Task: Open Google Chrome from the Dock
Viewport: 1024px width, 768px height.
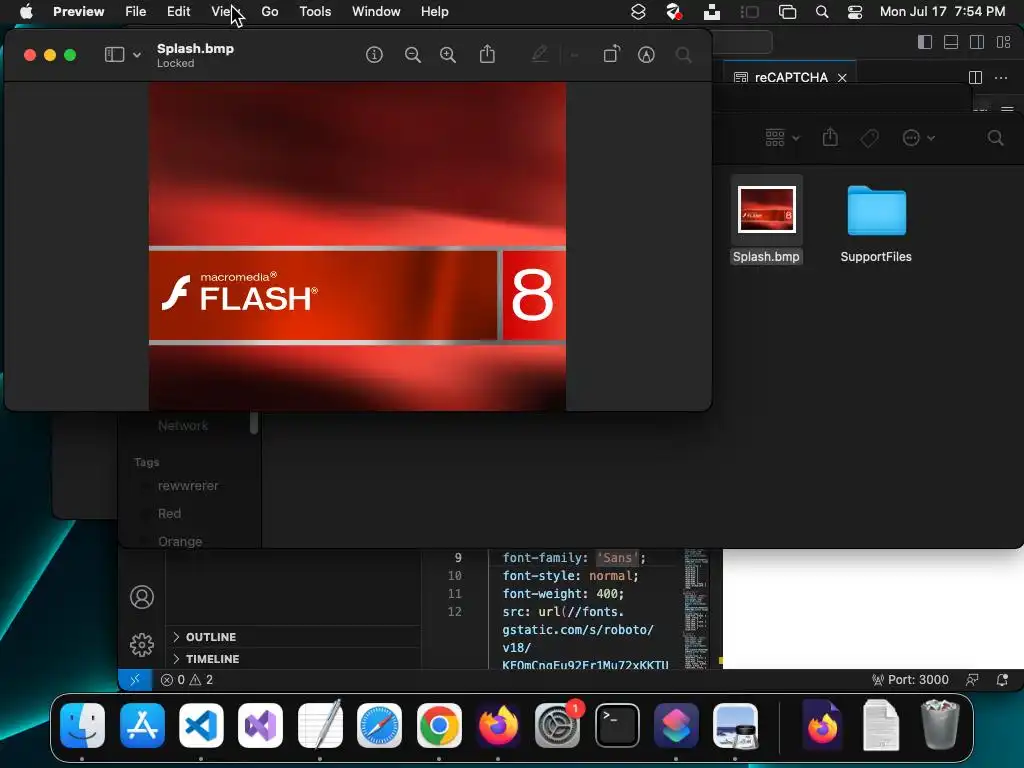Action: coord(439,726)
